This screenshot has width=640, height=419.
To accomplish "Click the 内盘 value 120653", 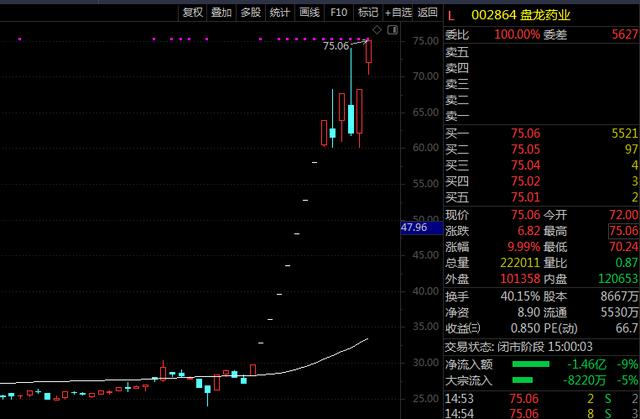I will click(618, 279).
